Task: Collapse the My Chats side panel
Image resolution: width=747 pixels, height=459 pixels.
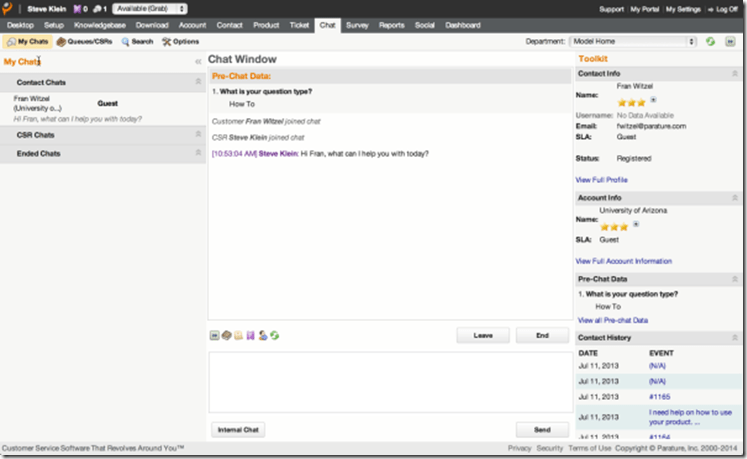Action: coord(197,61)
